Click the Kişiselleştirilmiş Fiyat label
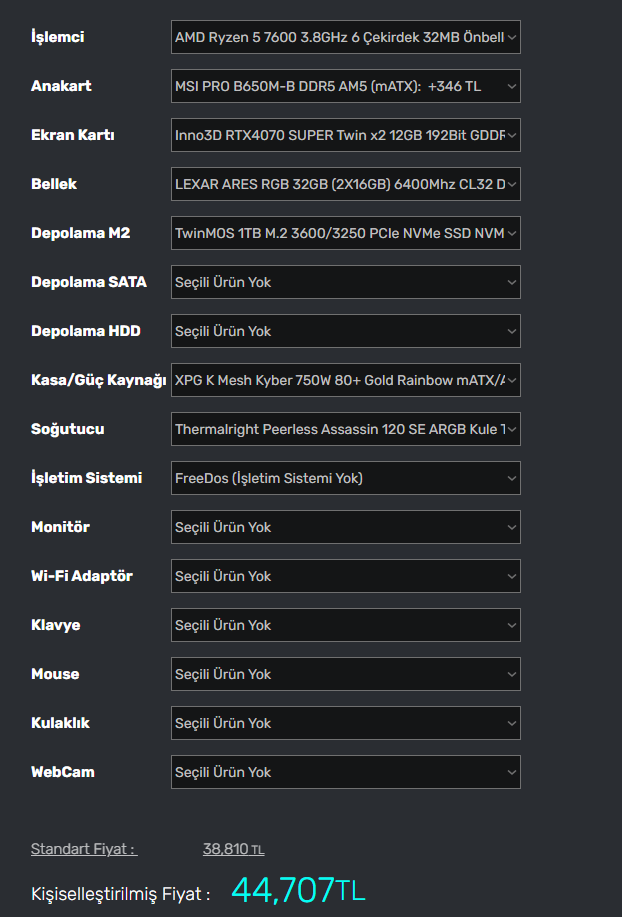Screen dimensions: 622x917 tap(120, 894)
